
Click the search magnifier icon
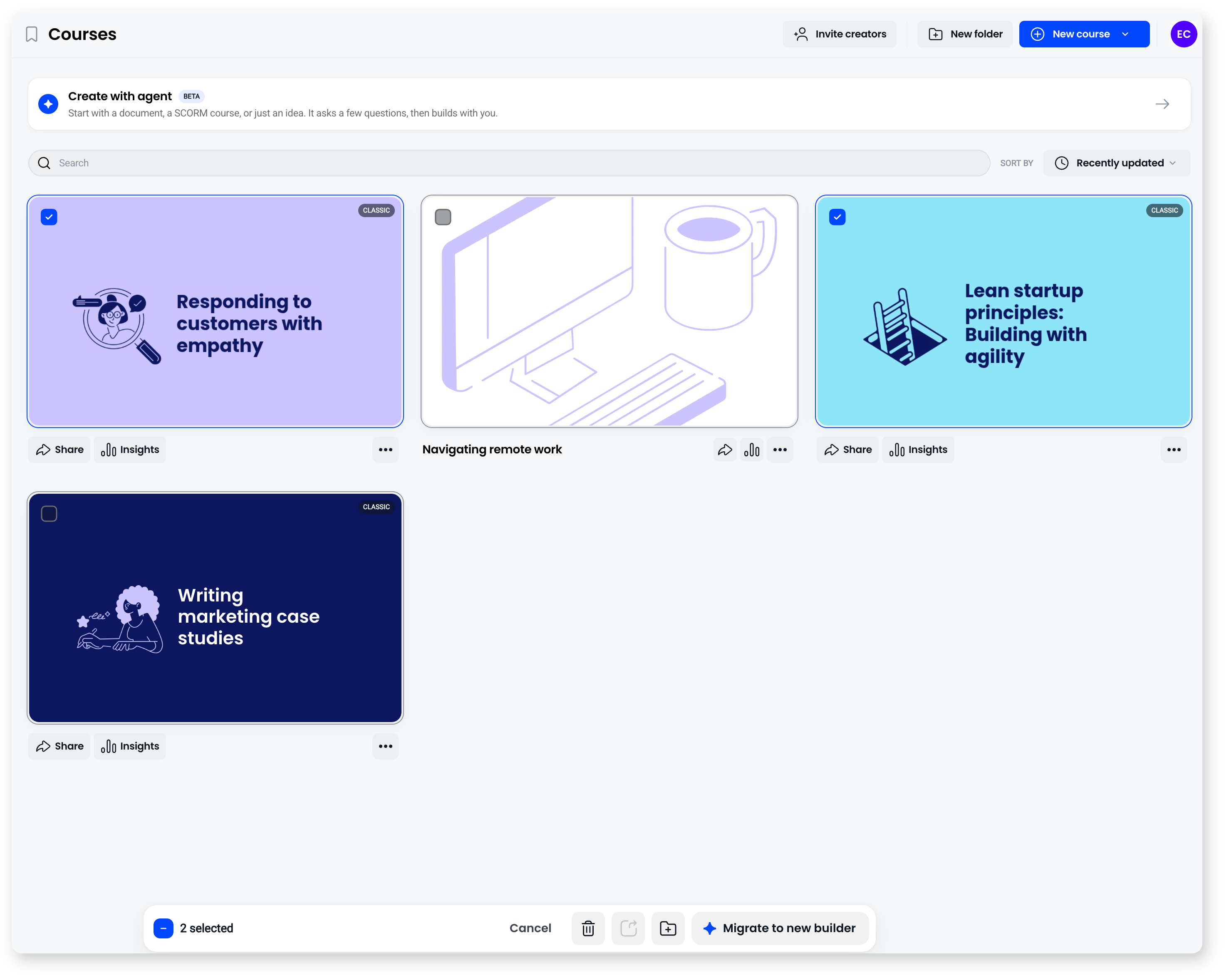click(x=44, y=163)
